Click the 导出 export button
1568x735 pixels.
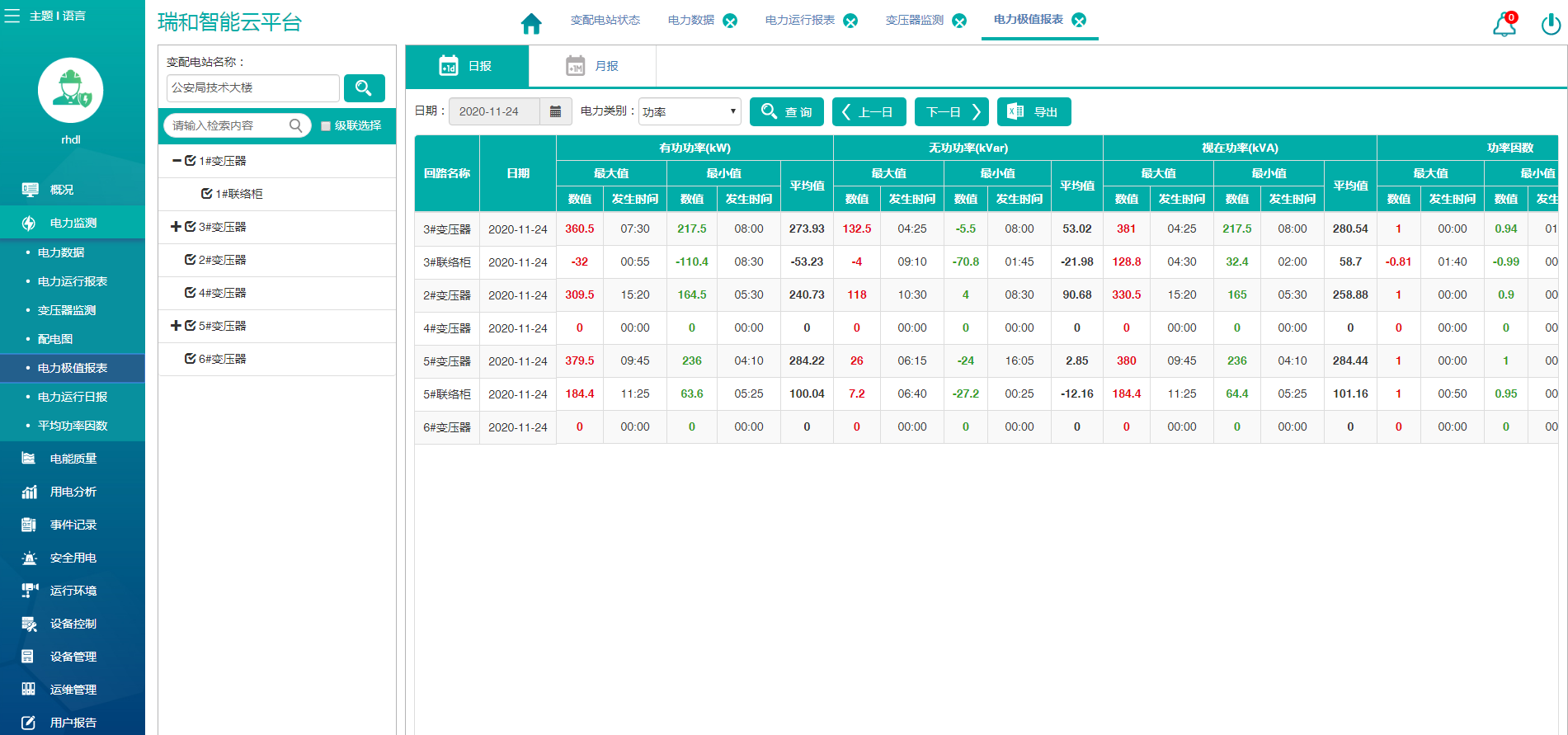[1034, 111]
